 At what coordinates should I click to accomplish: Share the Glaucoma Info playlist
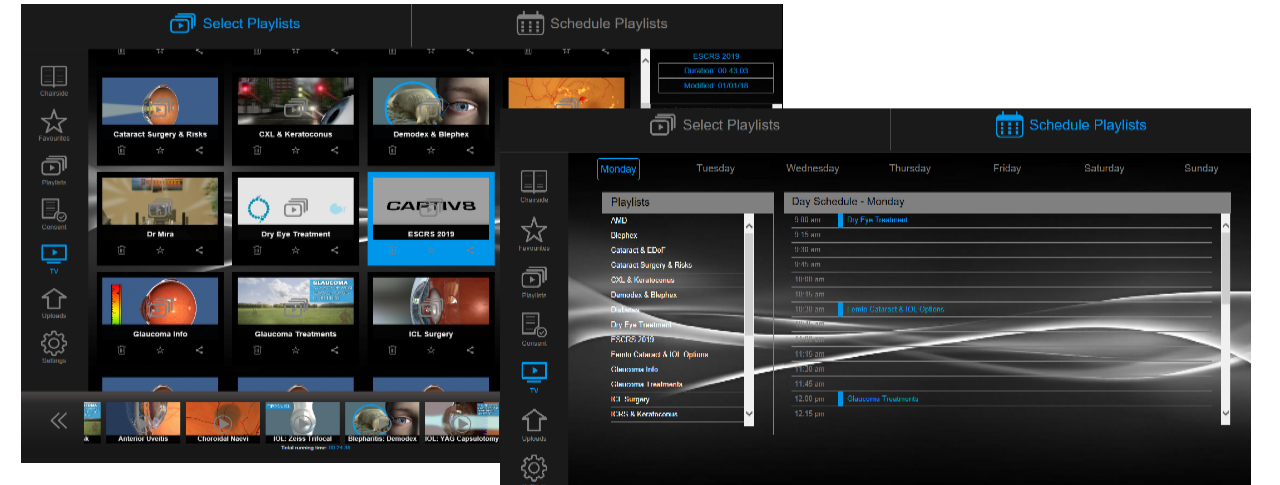(199, 350)
